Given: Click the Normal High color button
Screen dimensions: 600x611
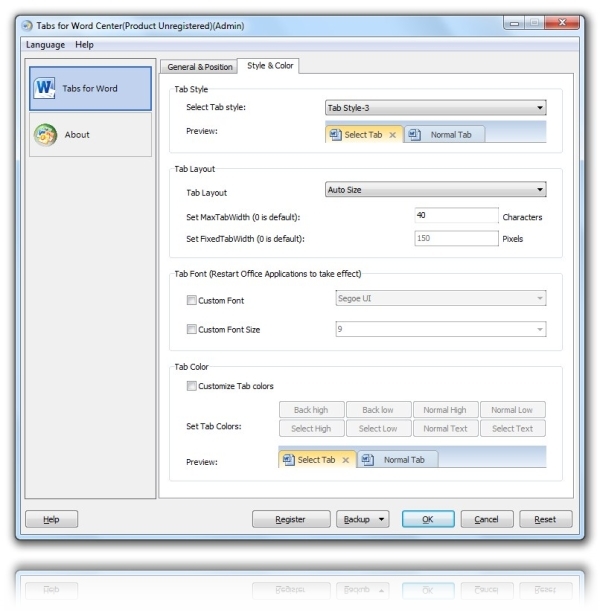Looking at the screenshot, I should (x=445, y=410).
